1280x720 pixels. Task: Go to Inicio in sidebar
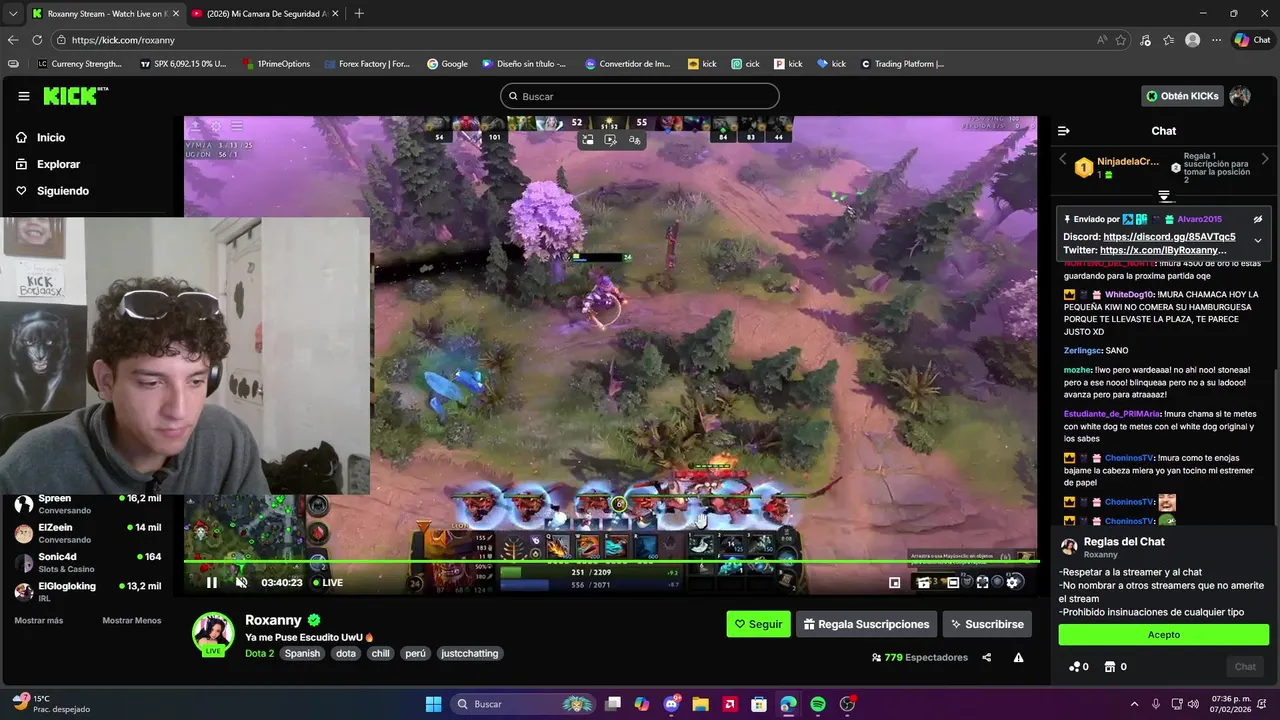pos(51,138)
